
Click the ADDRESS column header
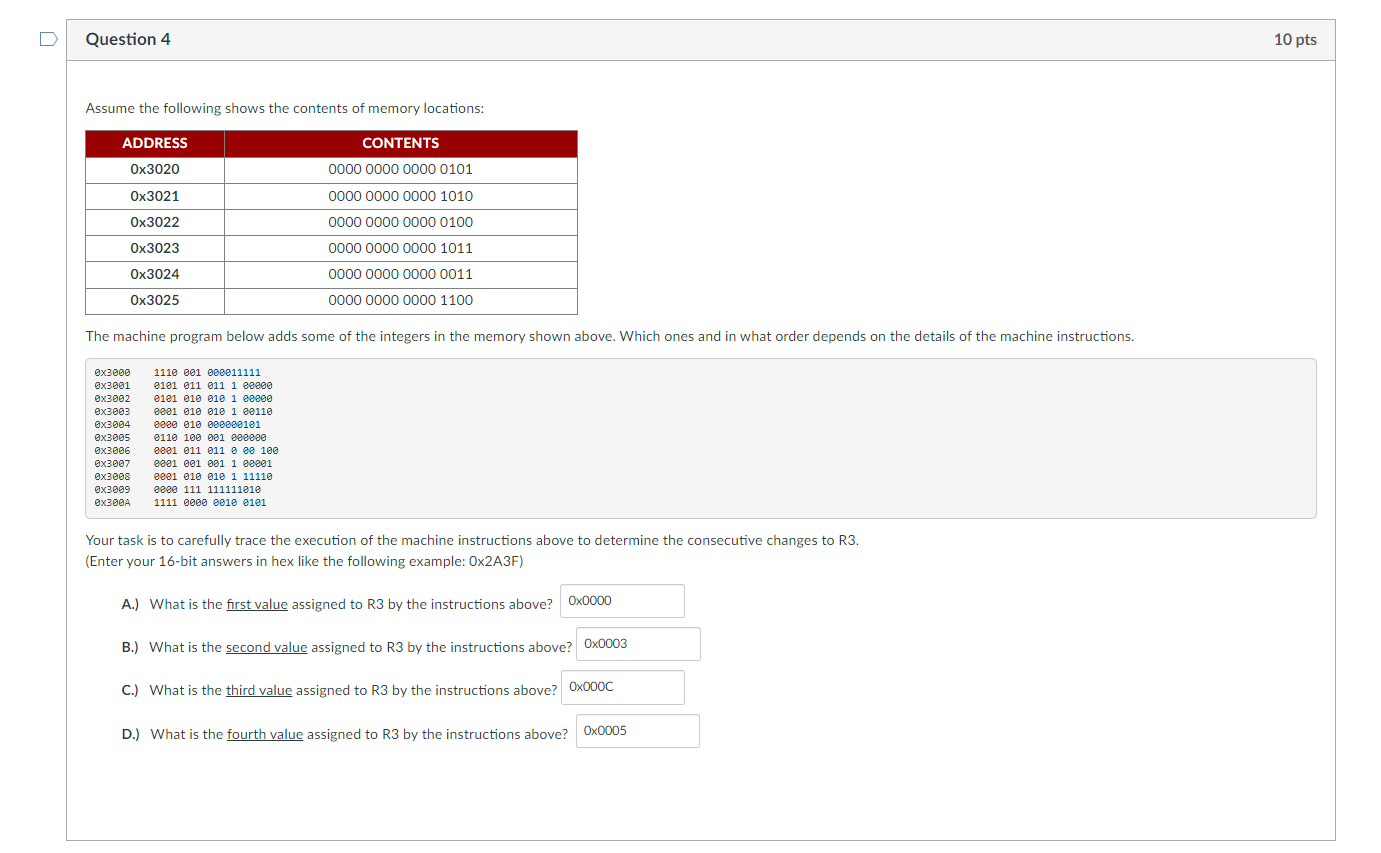point(155,144)
